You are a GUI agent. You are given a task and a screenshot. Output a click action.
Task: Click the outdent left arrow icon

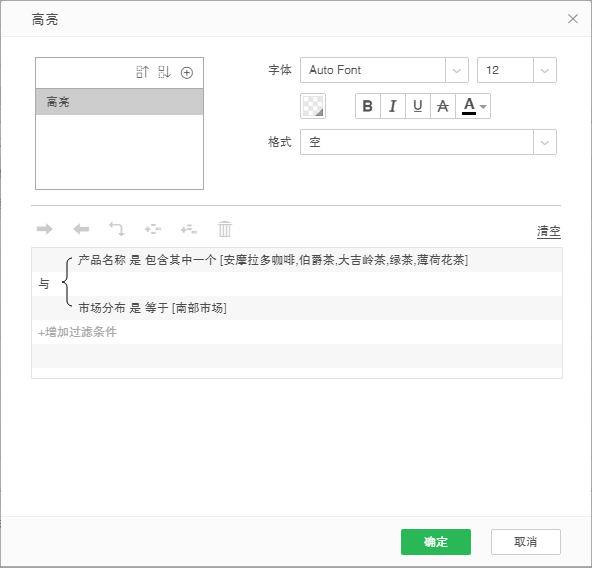click(81, 229)
